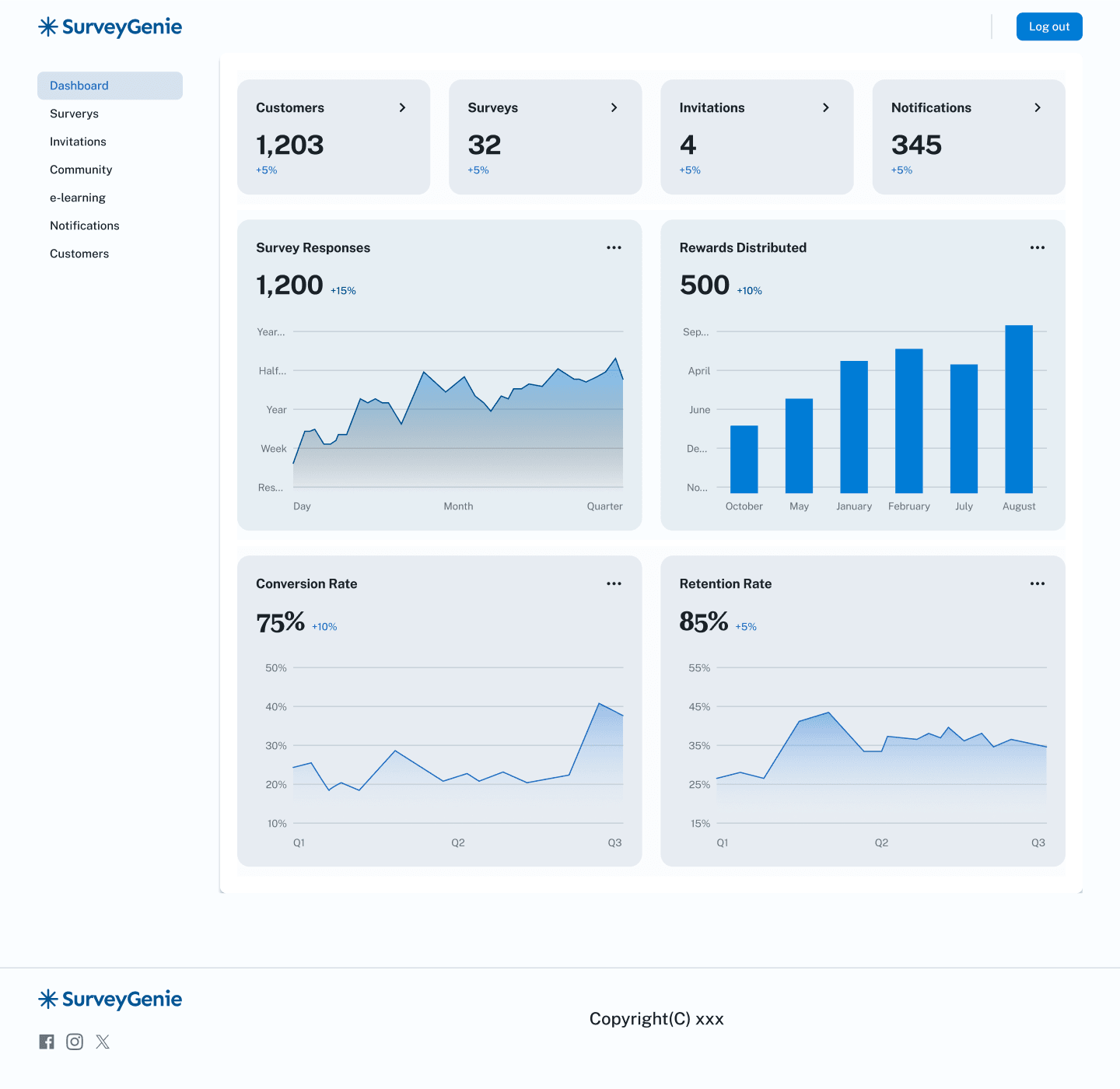Screen dimensions: 1120x1089
Task: Open Retention Rate three-dot options menu
Action: pos(1037,583)
